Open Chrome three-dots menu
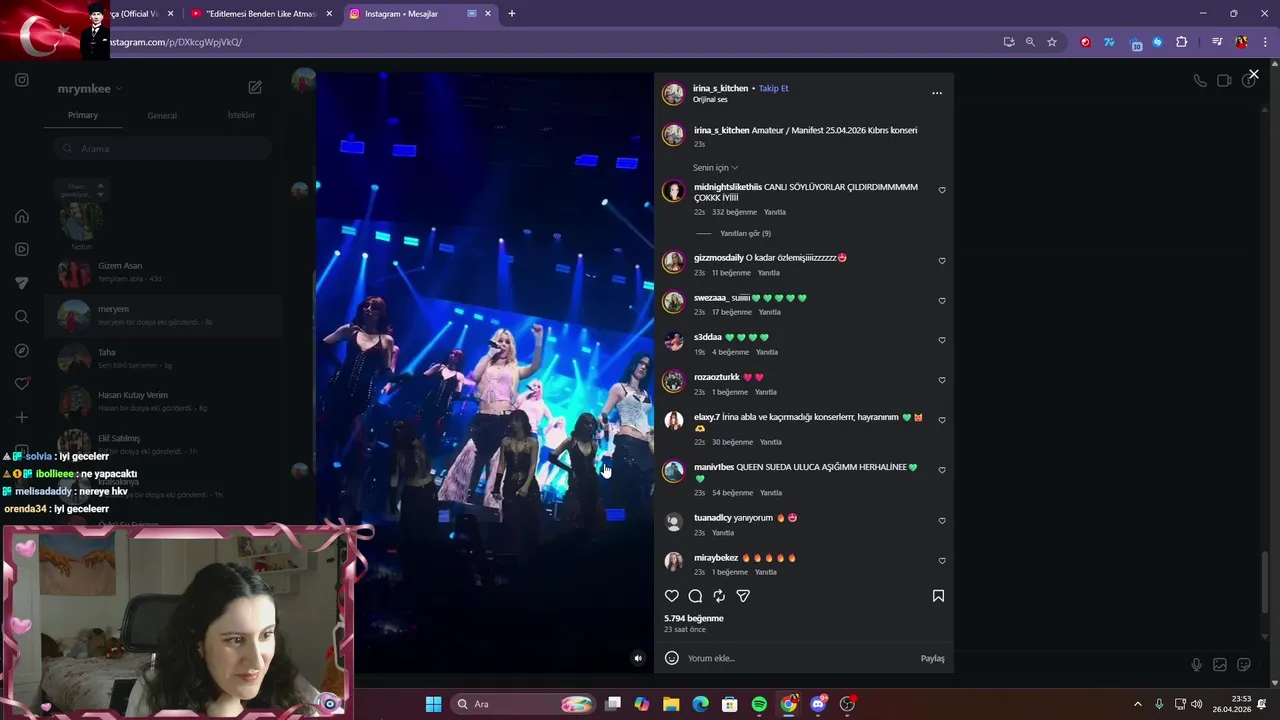Image resolution: width=1280 pixels, height=720 pixels. [1265, 42]
